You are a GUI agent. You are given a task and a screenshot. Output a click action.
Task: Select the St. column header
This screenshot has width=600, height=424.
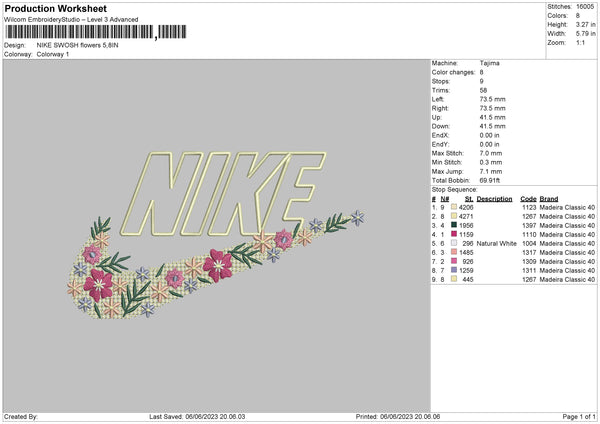[468, 198]
